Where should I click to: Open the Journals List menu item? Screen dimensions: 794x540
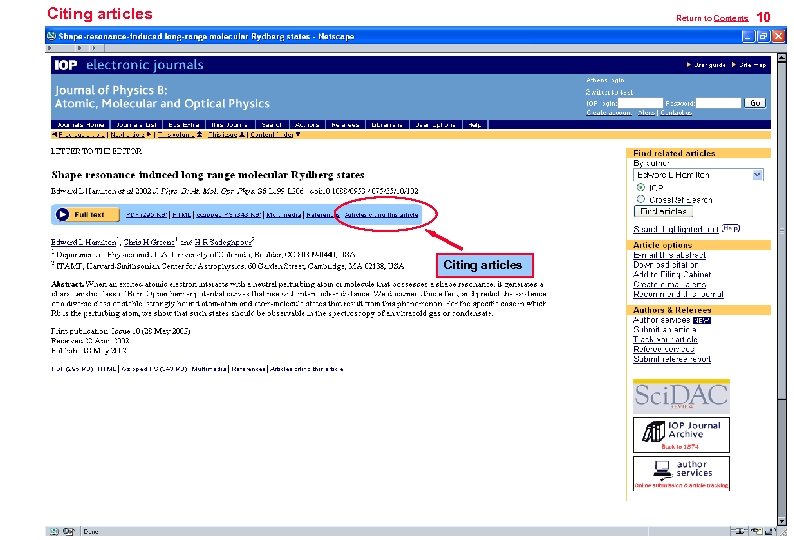click(136, 125)
